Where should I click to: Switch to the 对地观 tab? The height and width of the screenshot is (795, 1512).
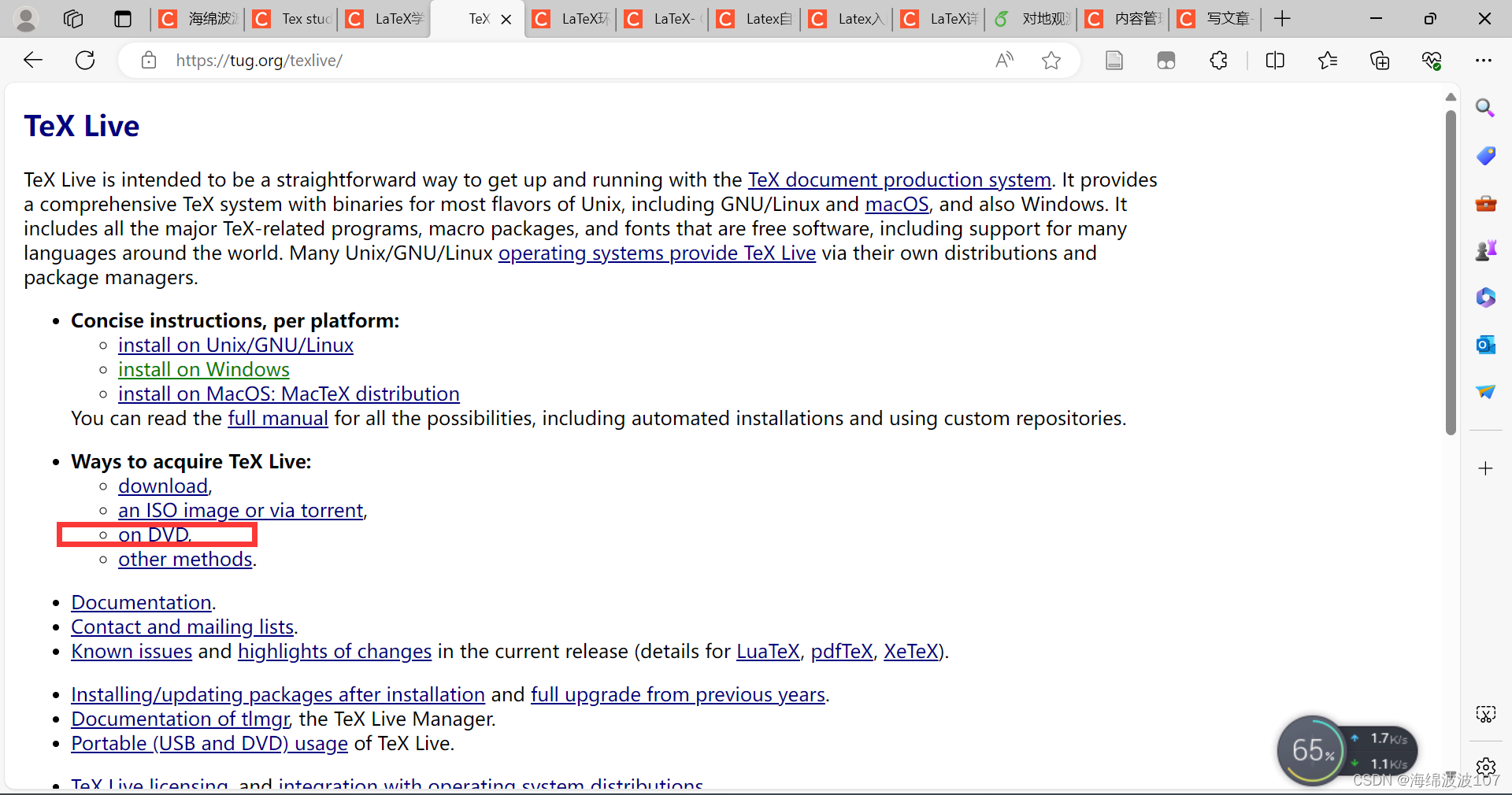[x=1032, y=19]
